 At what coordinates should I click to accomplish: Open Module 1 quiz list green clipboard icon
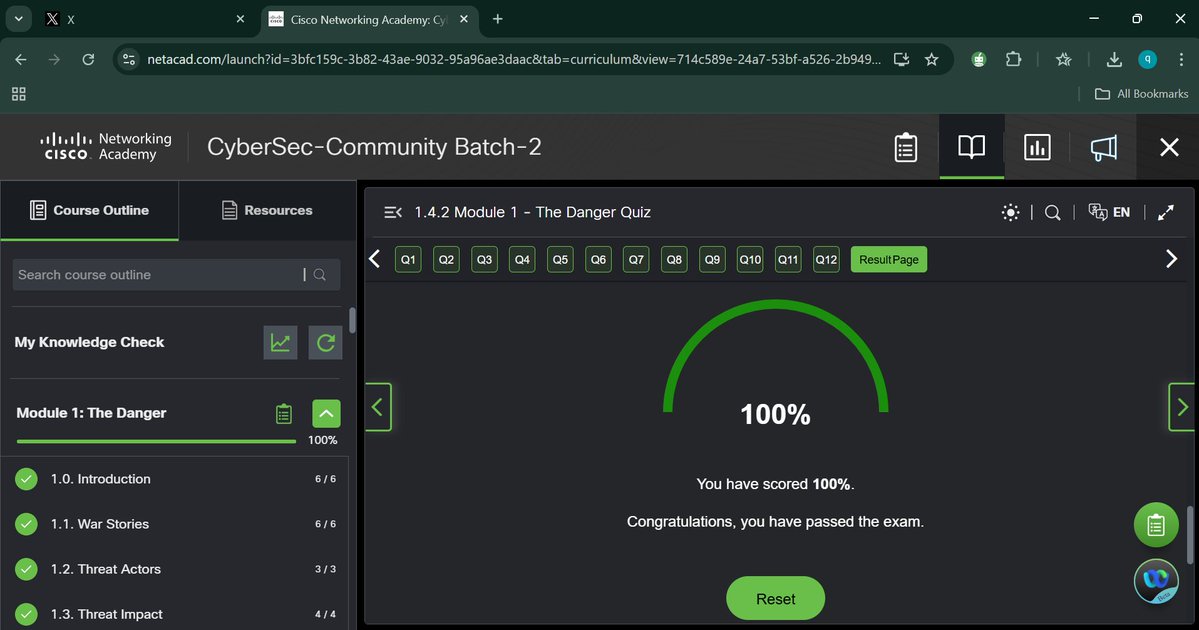(283, 413)
